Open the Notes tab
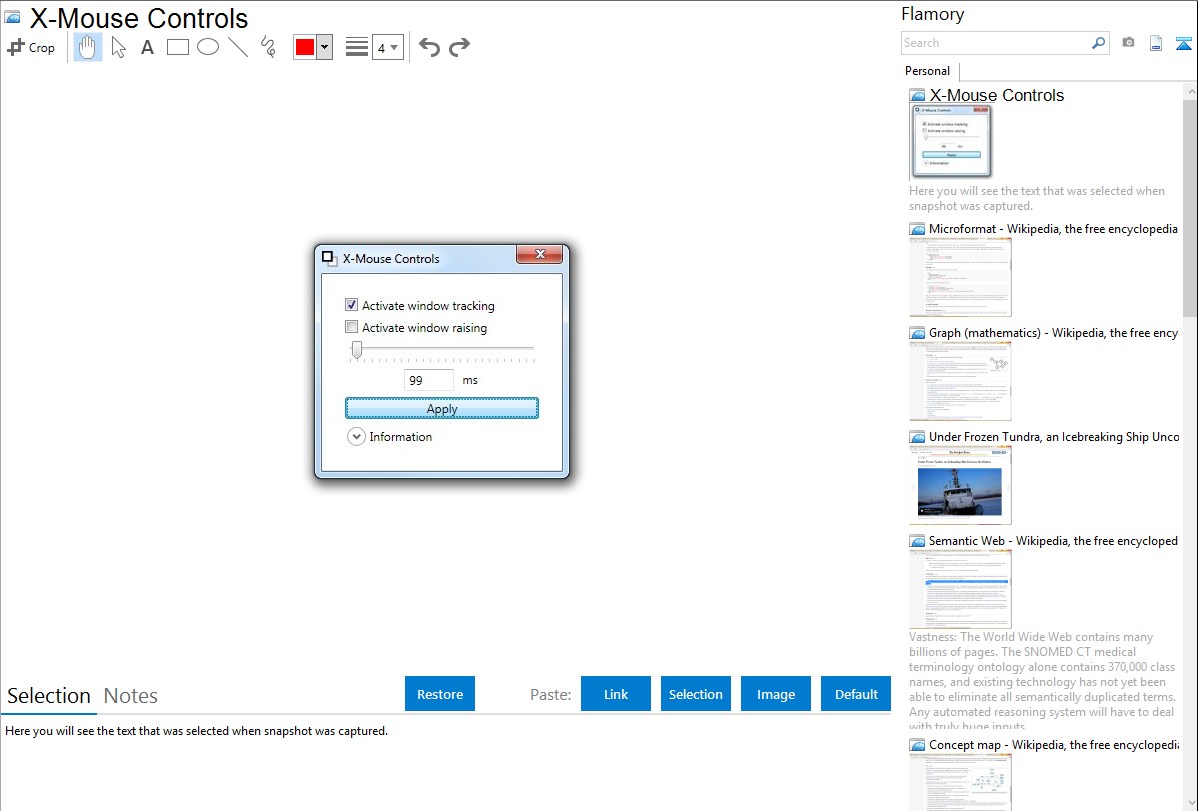The width and height of the screenshot is (1198, 811). click(131, 696)
